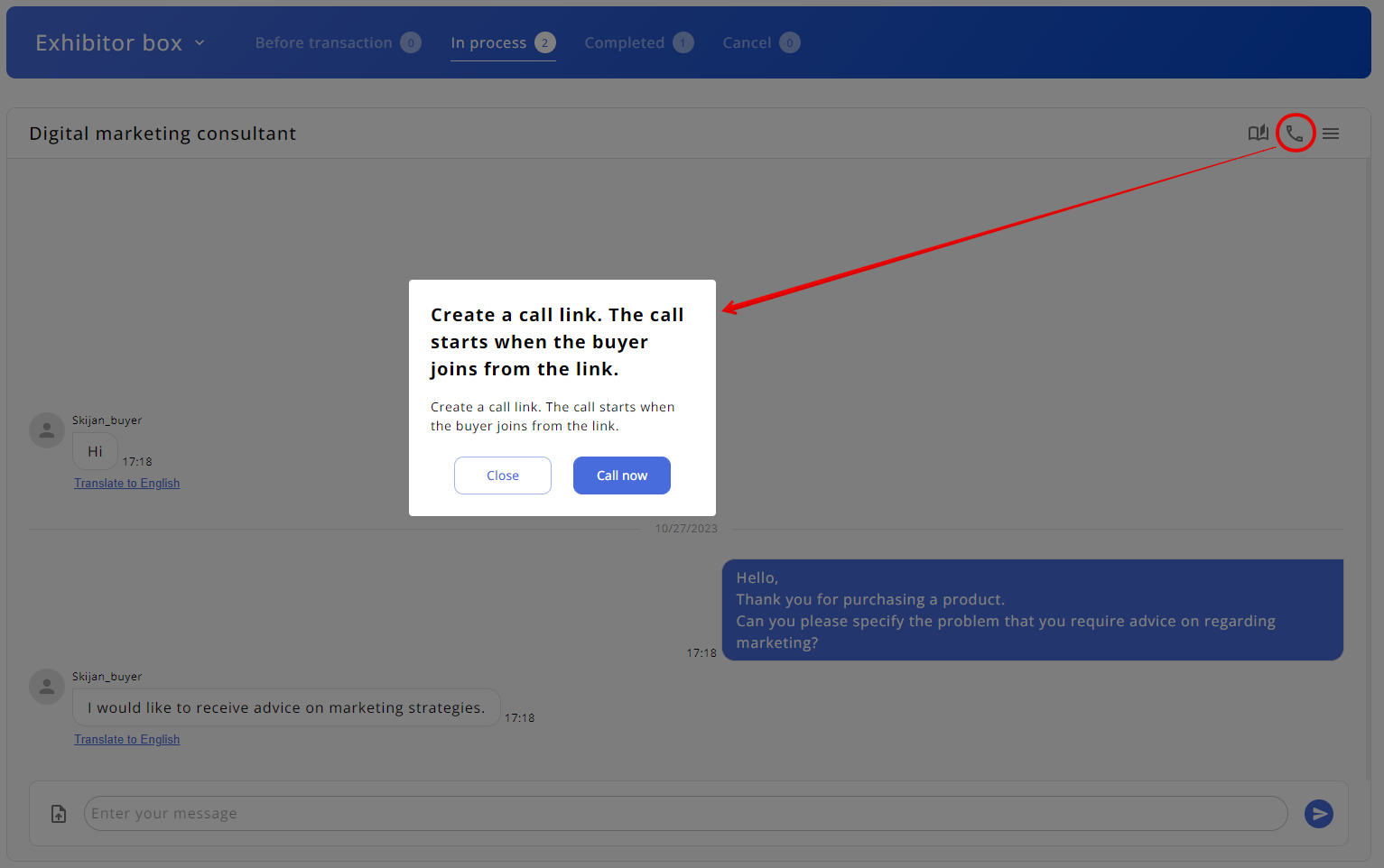The height and width of the screenshot is (868, 1384).
Task: Send message with paper plane icon
Action: 1319,814
